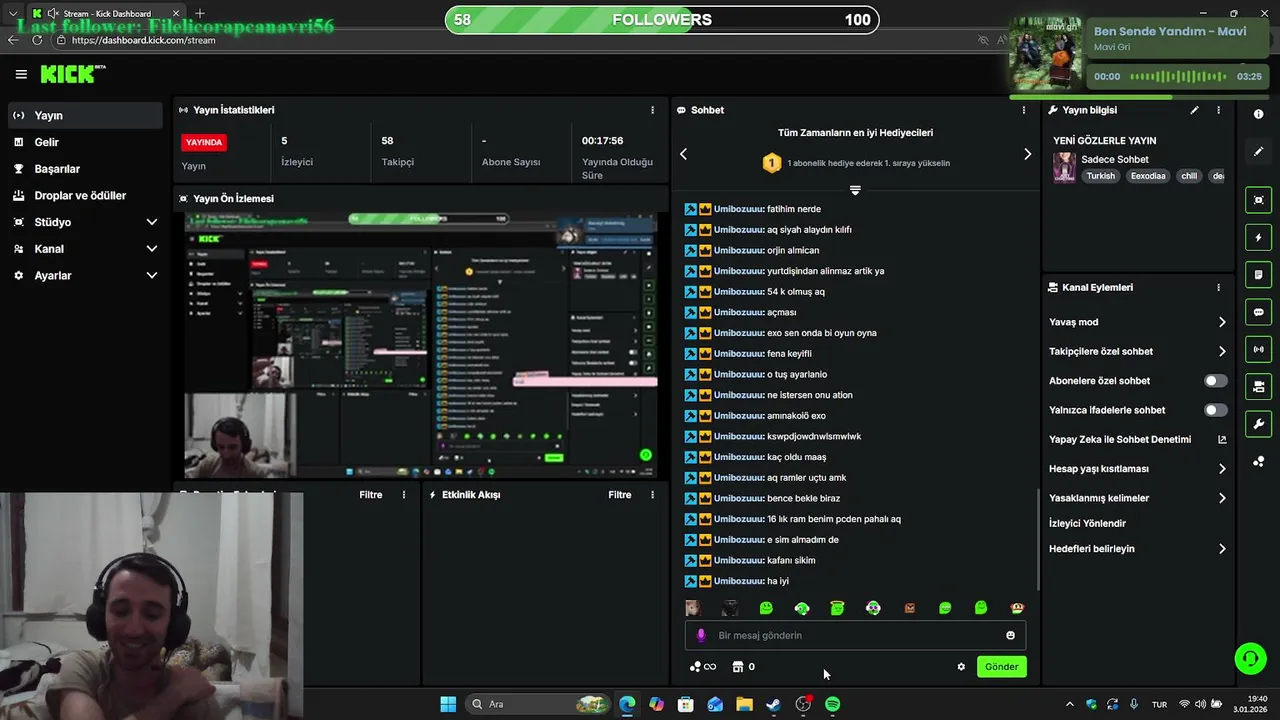Select Yayın in the sidebar

(85, 115)
